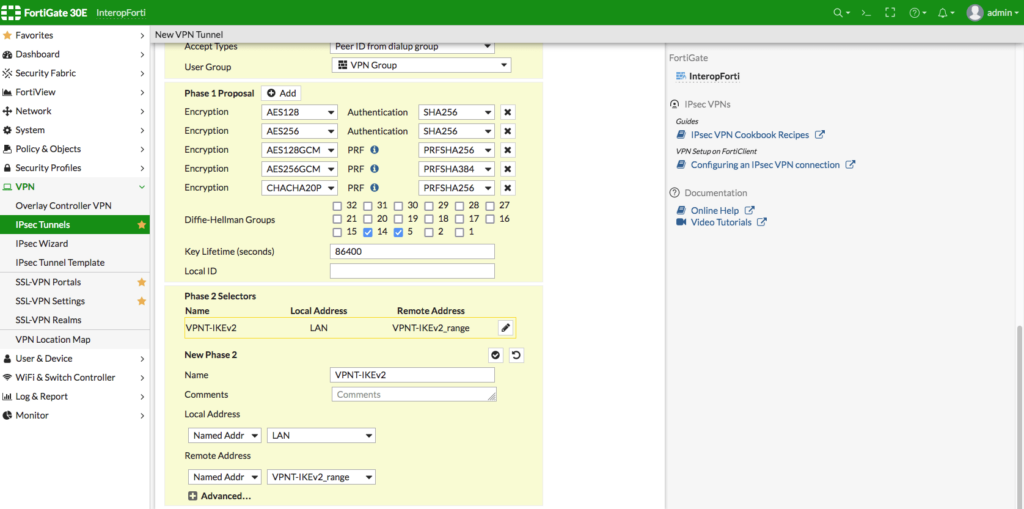Open the Online Help link
The height and width of the screenshot is (509, 1024).
715,210
